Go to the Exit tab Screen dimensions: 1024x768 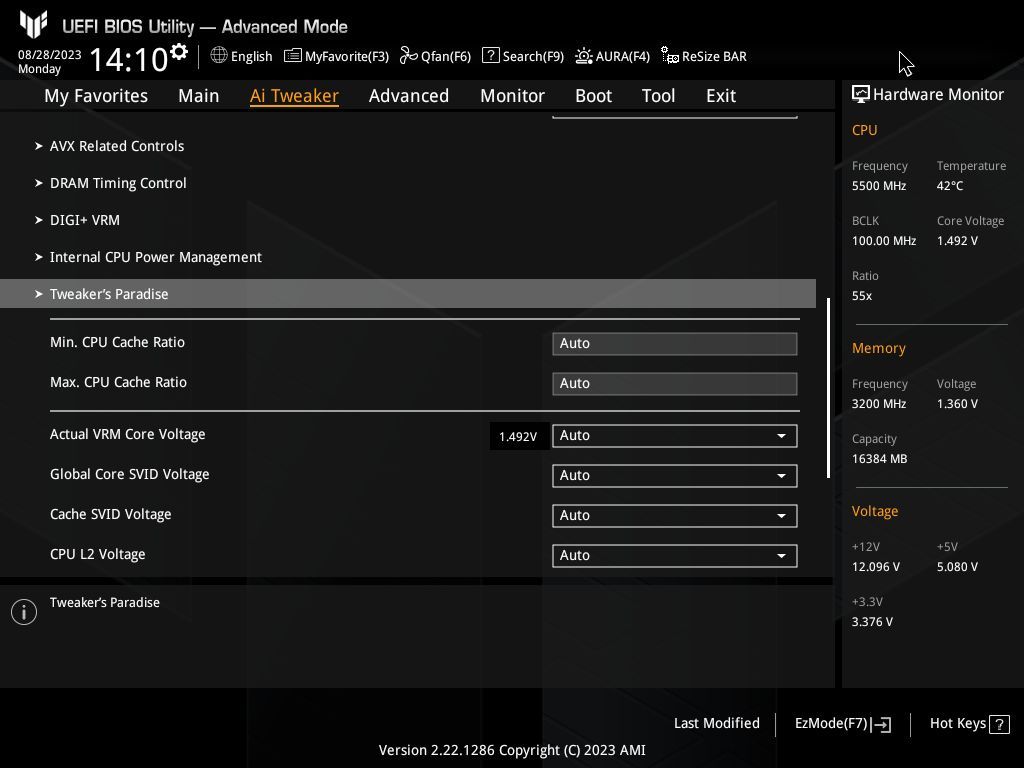pos(721,95)
